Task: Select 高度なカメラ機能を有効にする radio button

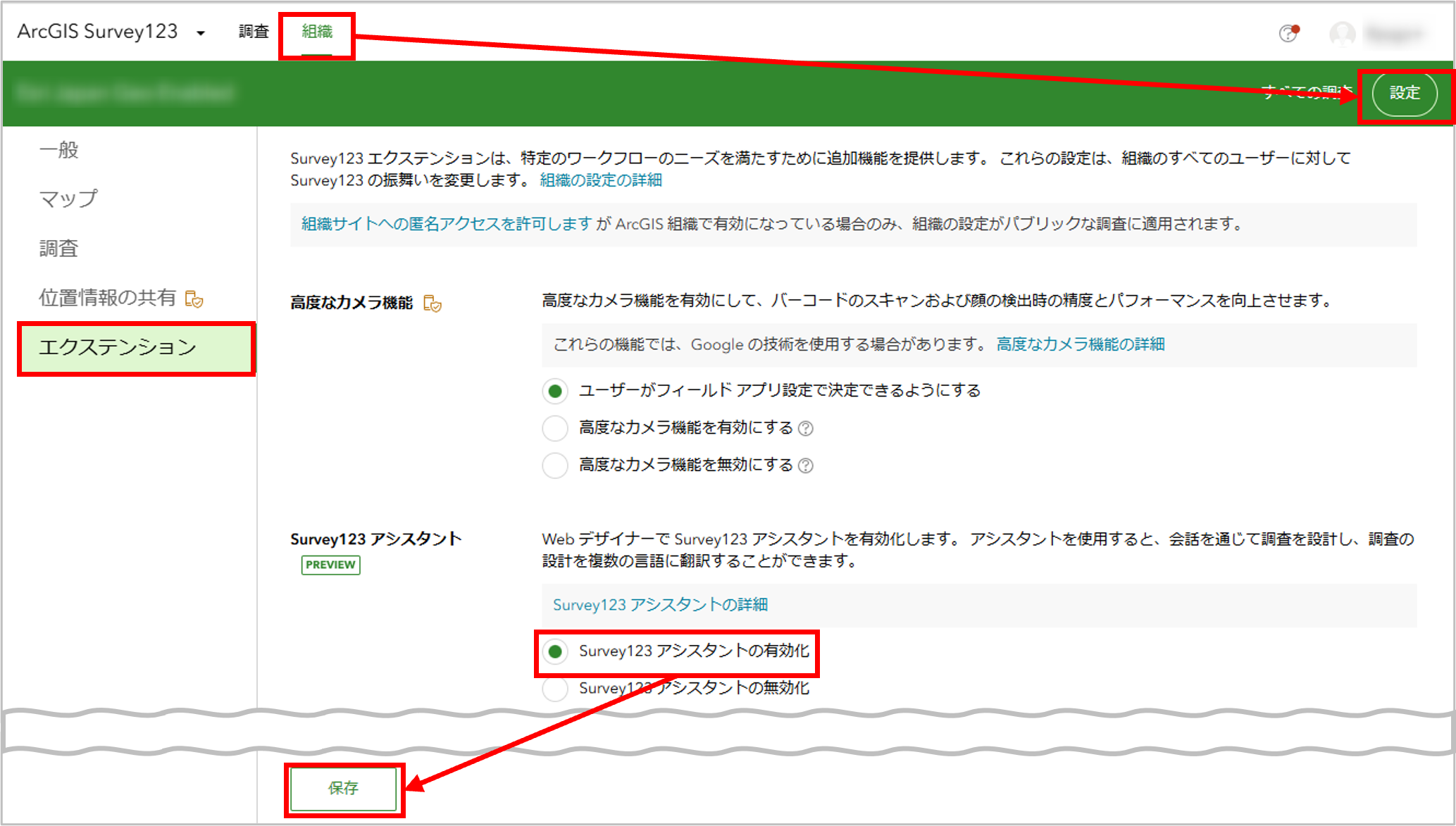Action: 555,428
